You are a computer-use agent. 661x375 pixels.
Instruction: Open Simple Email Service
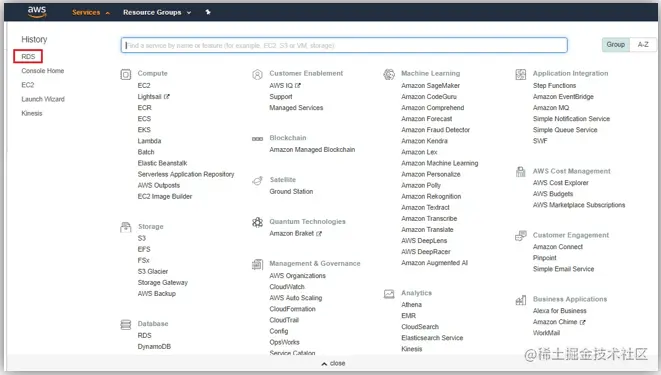point(564,269)
